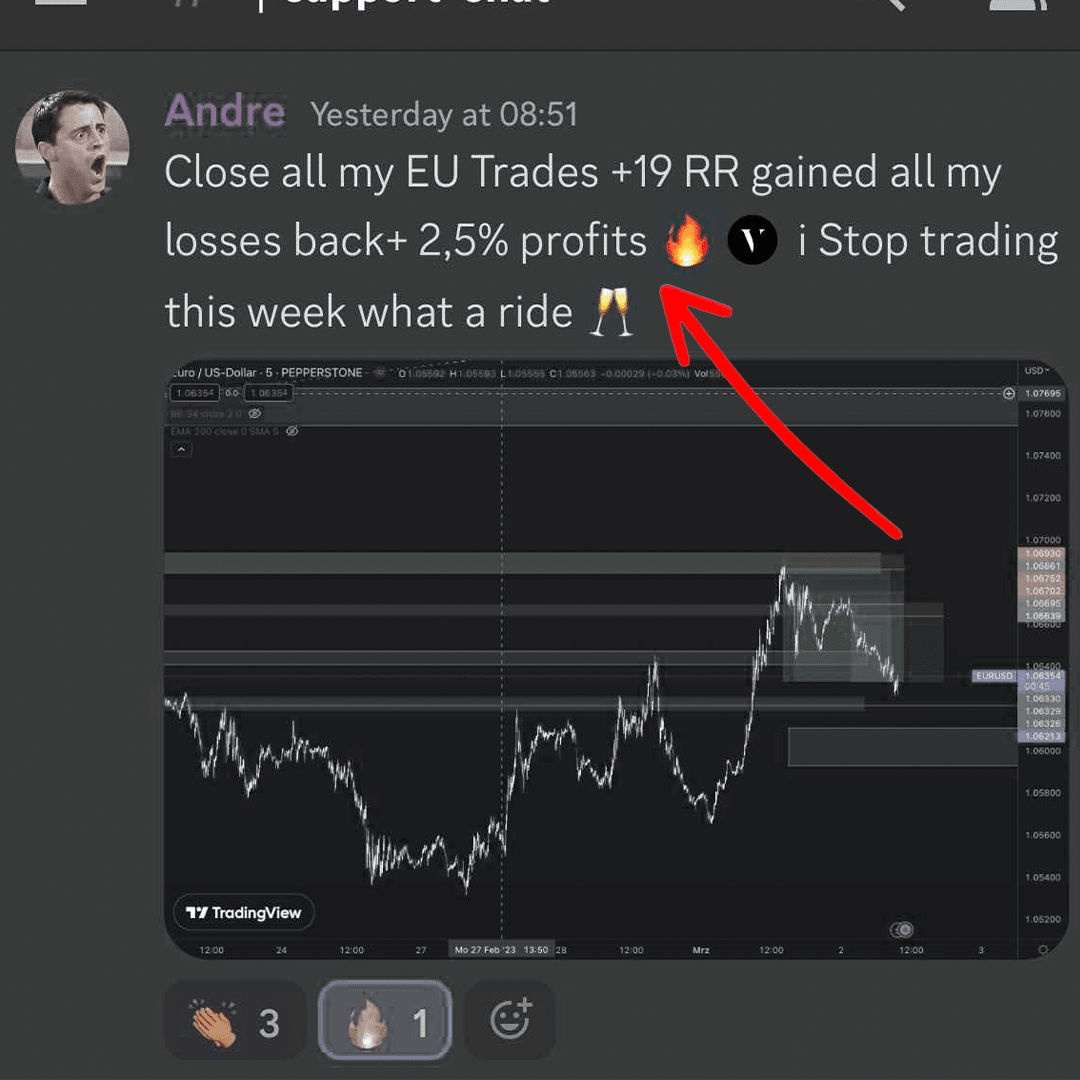This screenshot has width=1080, height=1080.
Task: Open the hamburger menu at top left
Action: click(x=61, y=2)
